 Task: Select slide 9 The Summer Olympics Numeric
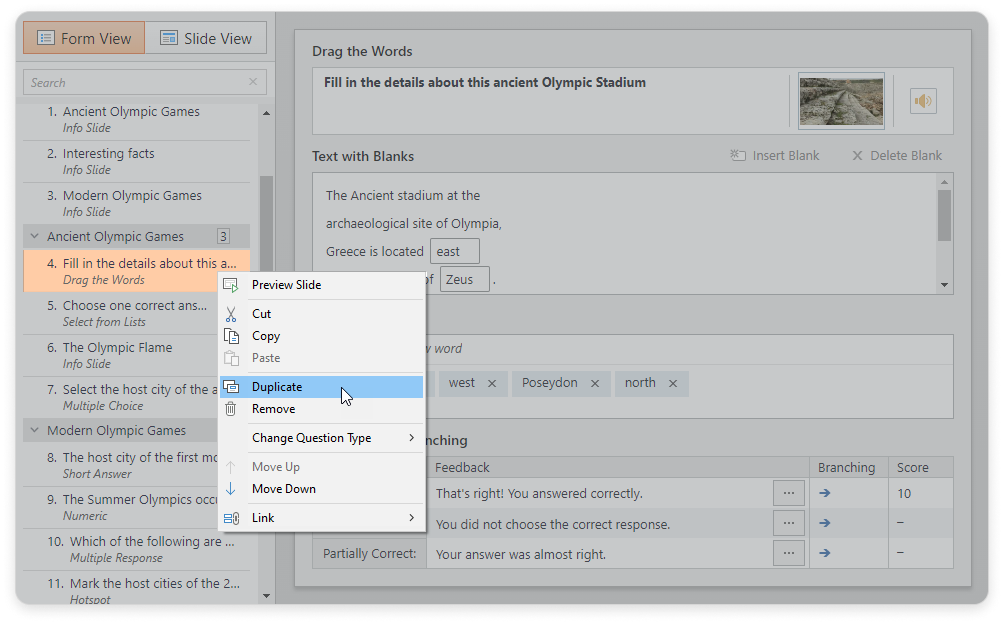pos(122,508)
